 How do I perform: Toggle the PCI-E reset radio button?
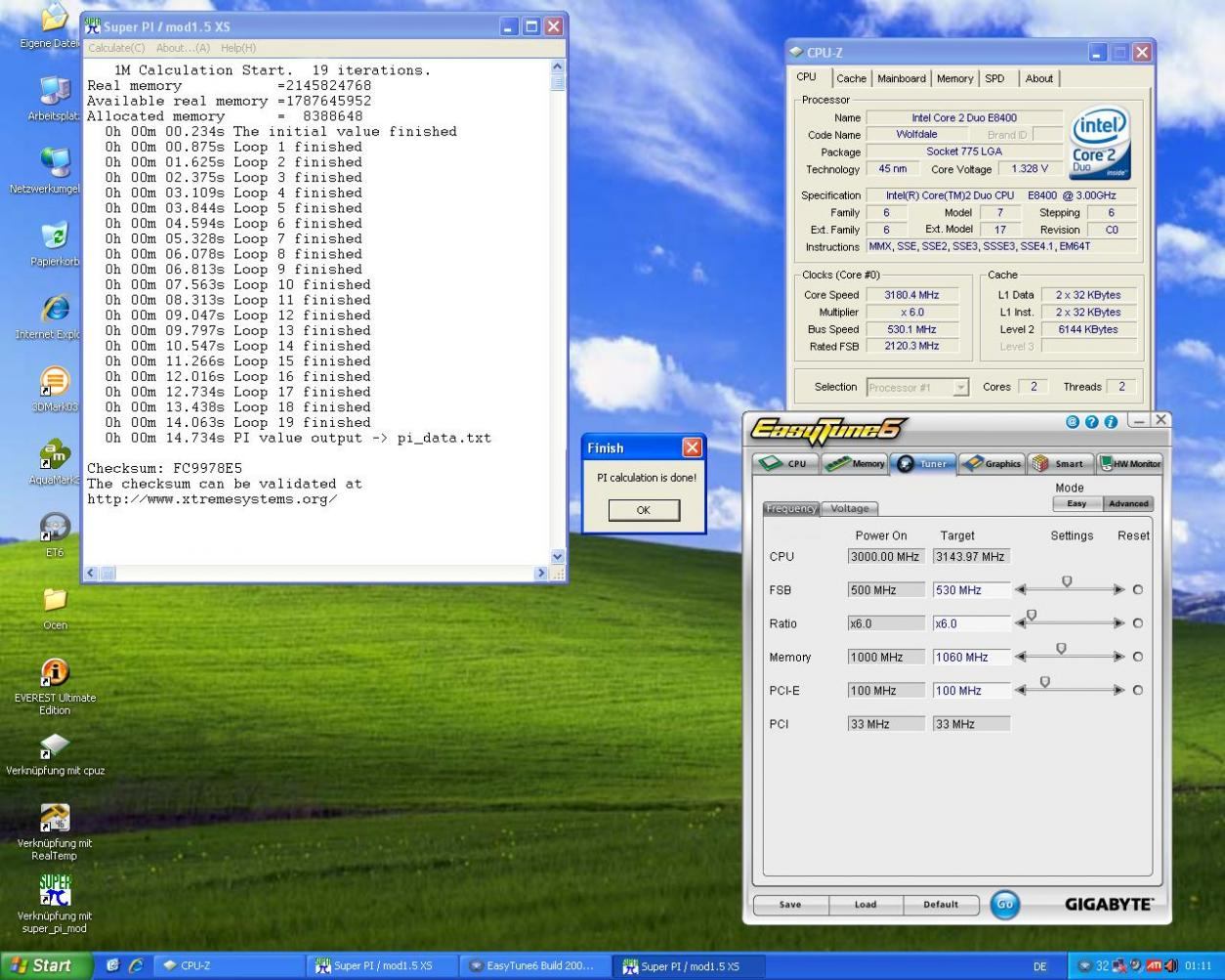coord(1138,690)
